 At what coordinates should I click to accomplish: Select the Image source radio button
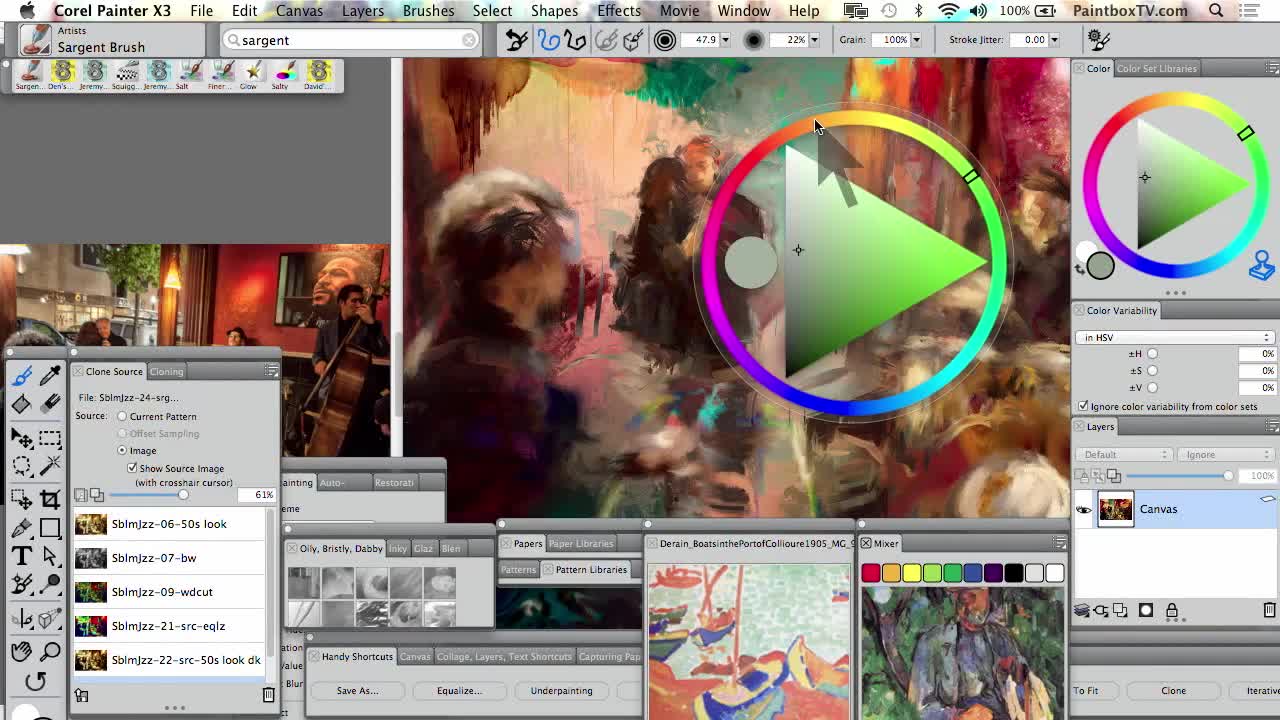[122, 450]
